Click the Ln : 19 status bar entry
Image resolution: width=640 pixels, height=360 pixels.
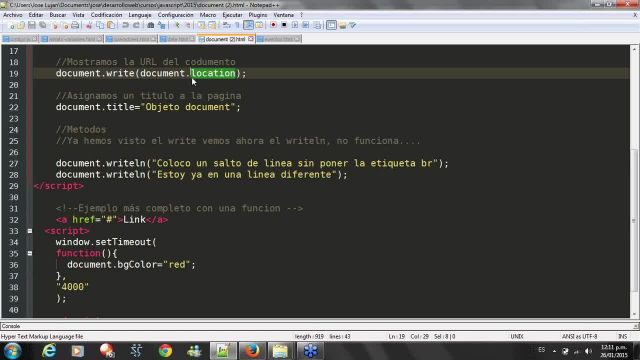pos(396,337)
